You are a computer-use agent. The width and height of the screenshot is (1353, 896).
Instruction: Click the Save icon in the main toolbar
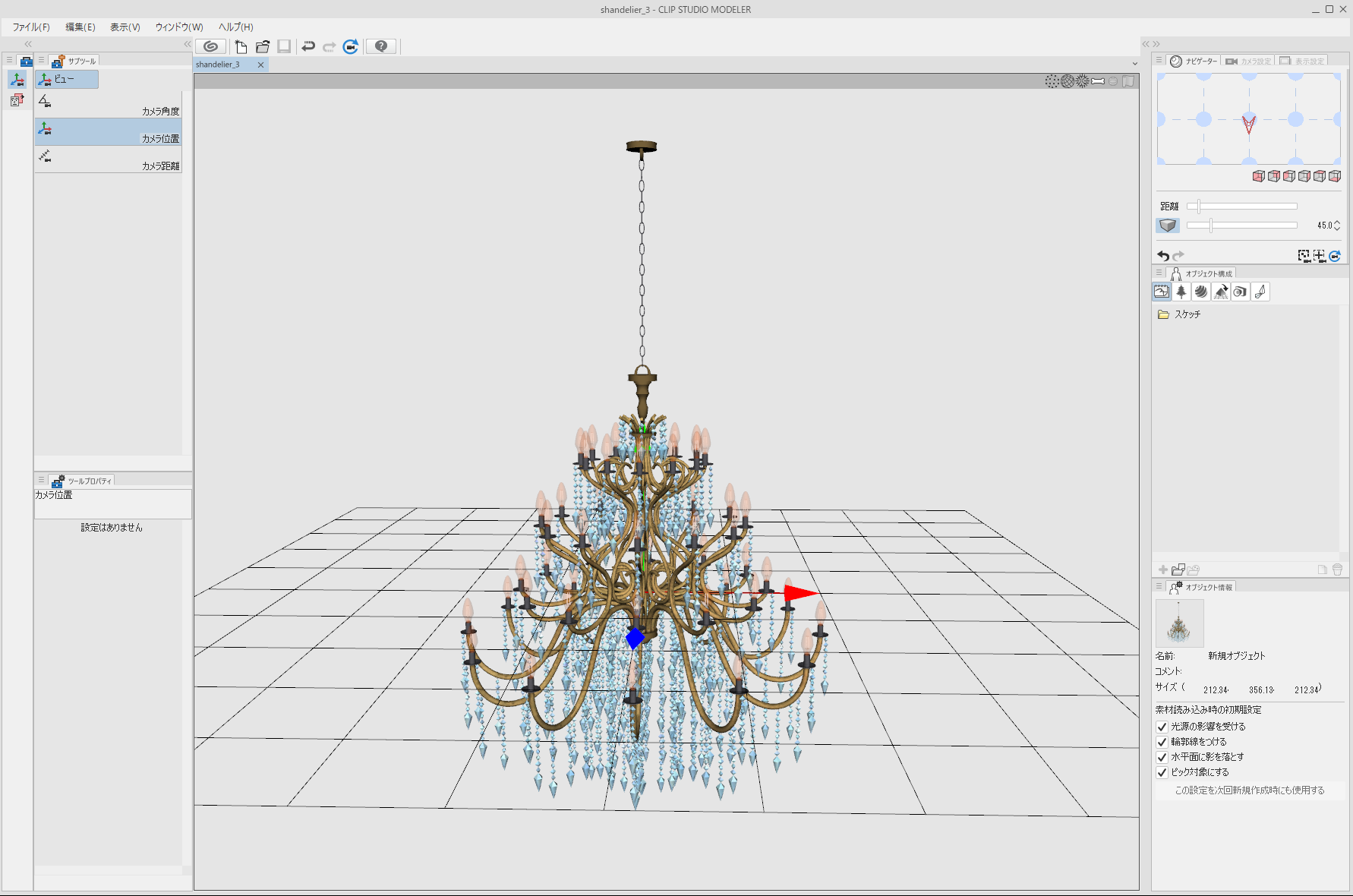tap(284, 46)
